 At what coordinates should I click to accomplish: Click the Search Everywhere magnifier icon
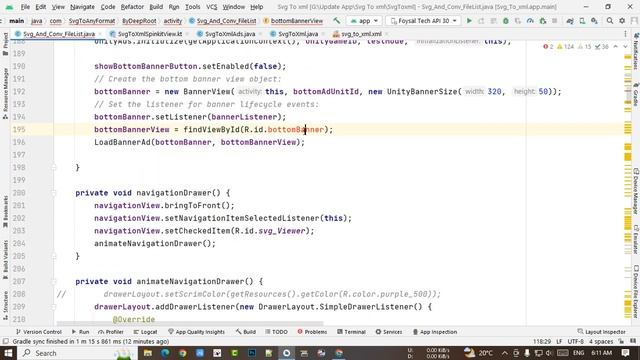point(609,20)
